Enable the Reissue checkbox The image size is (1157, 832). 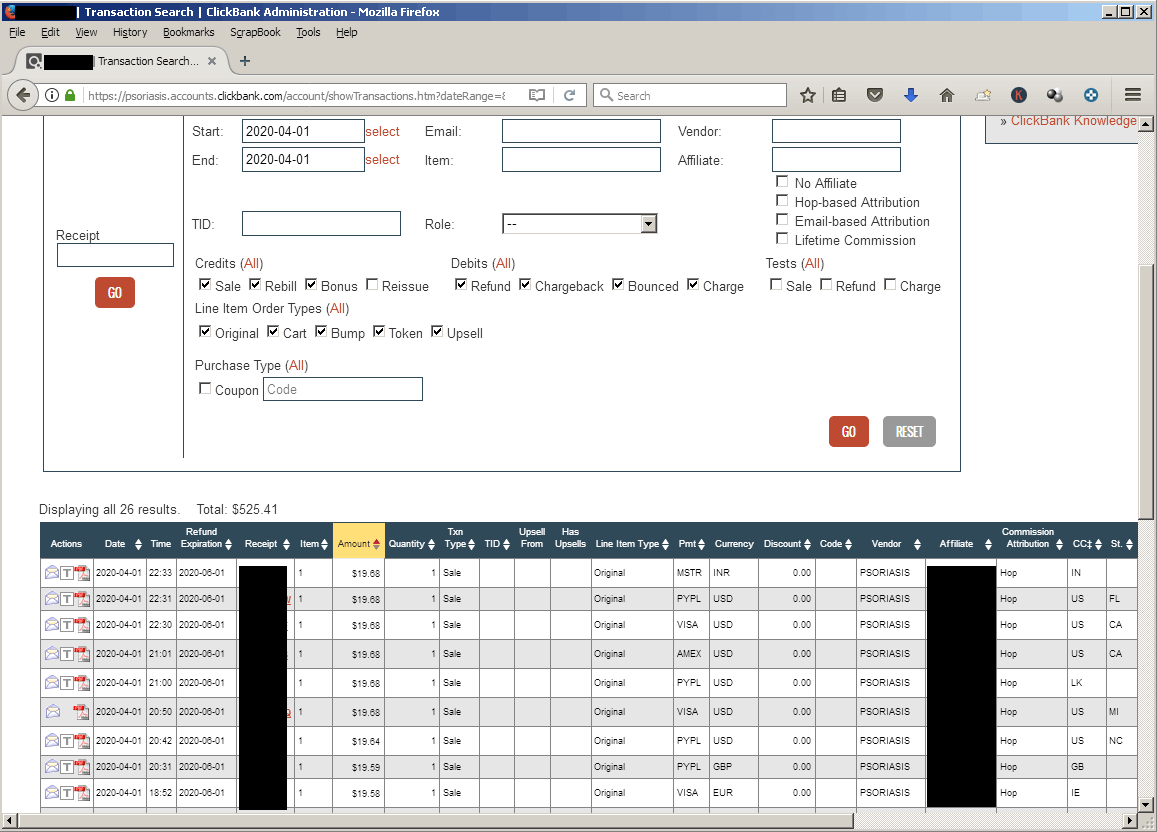(x=372, y=285)
